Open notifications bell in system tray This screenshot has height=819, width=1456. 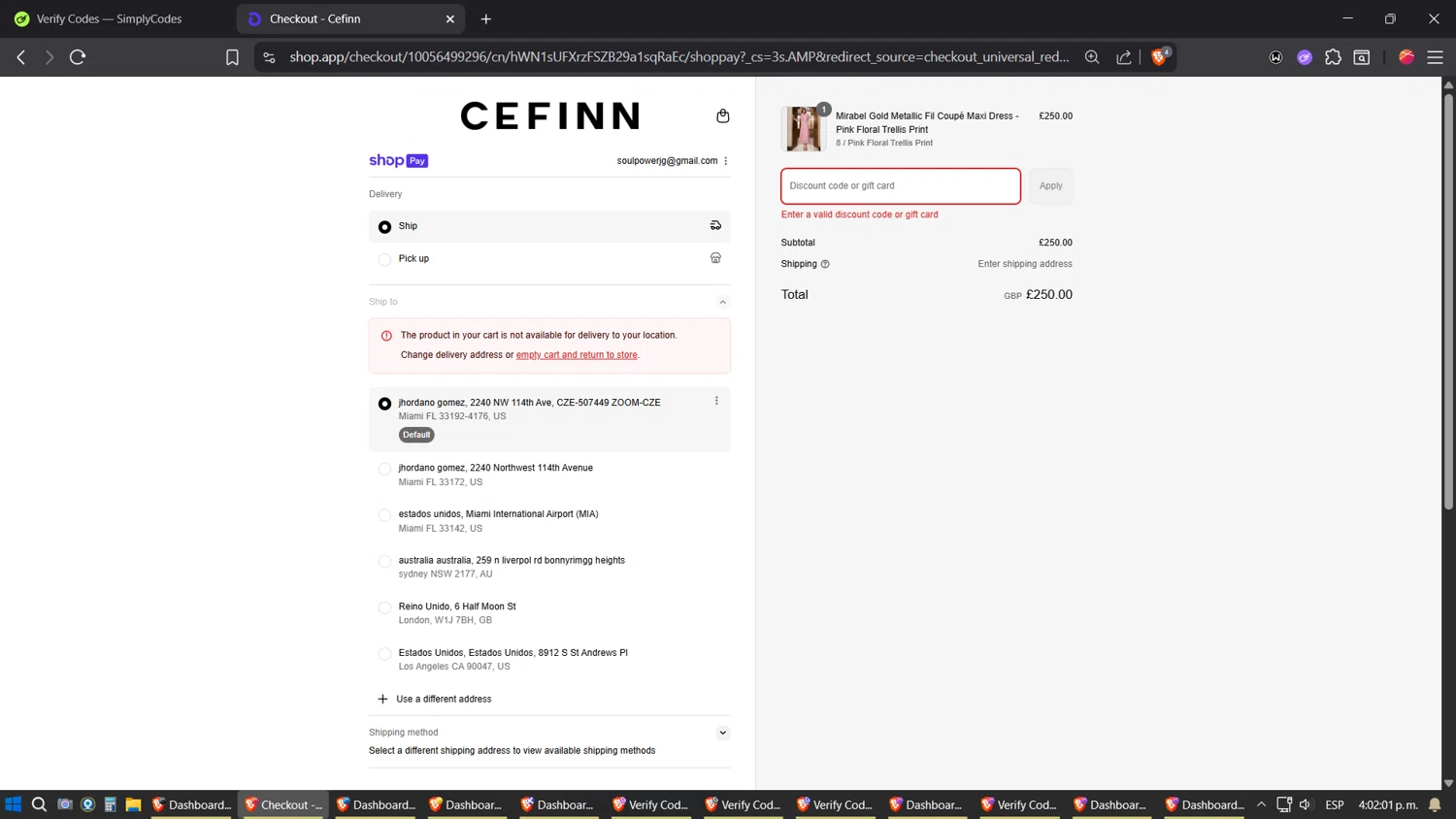tap(1435, 804)
